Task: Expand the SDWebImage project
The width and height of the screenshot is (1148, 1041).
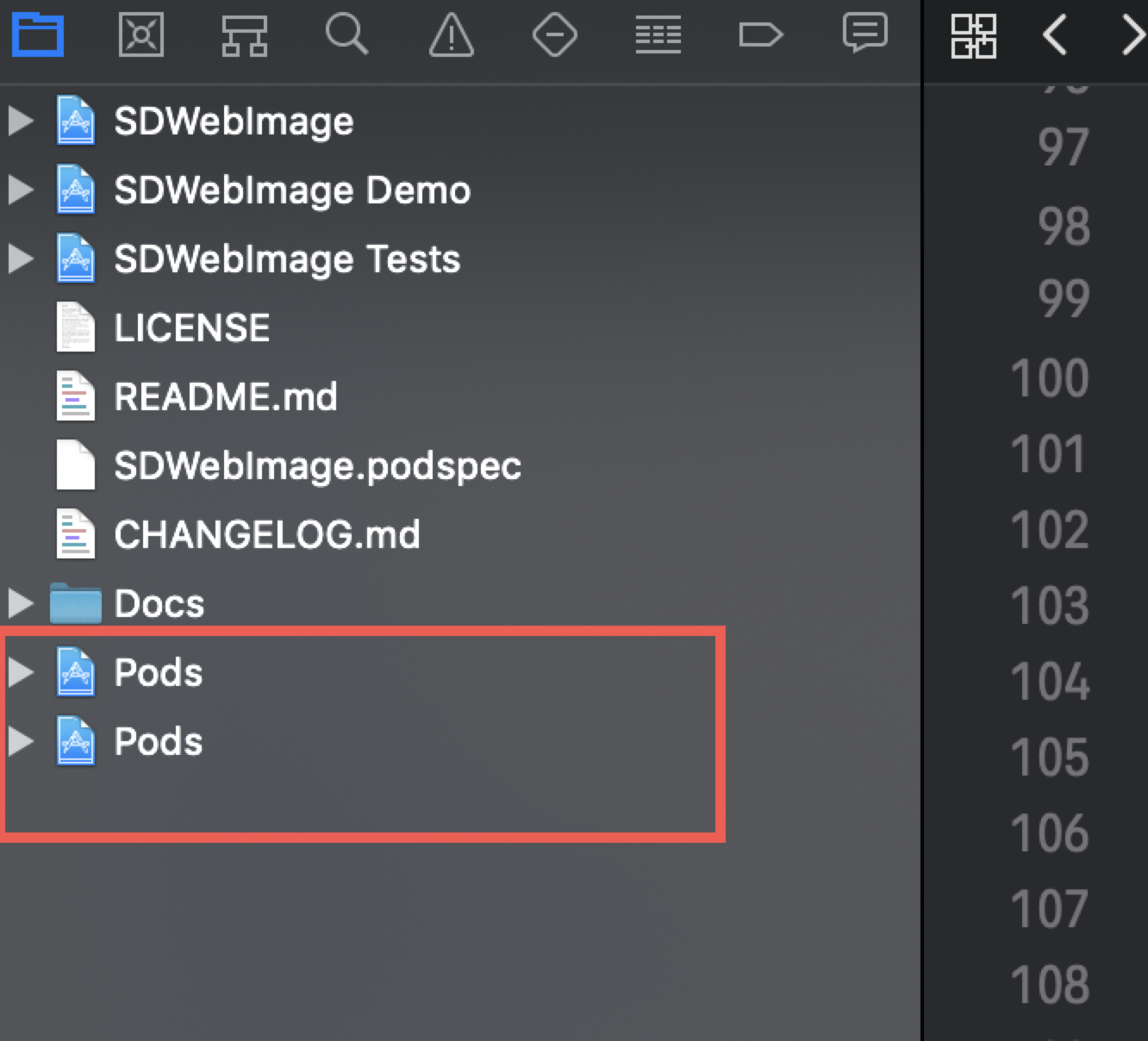Action: pos(21,121)
